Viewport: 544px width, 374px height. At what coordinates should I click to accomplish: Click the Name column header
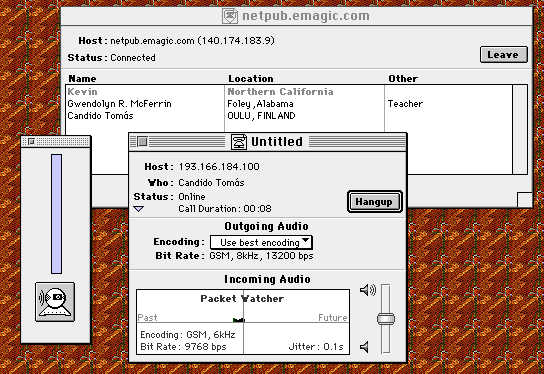[x=82, y=78]
